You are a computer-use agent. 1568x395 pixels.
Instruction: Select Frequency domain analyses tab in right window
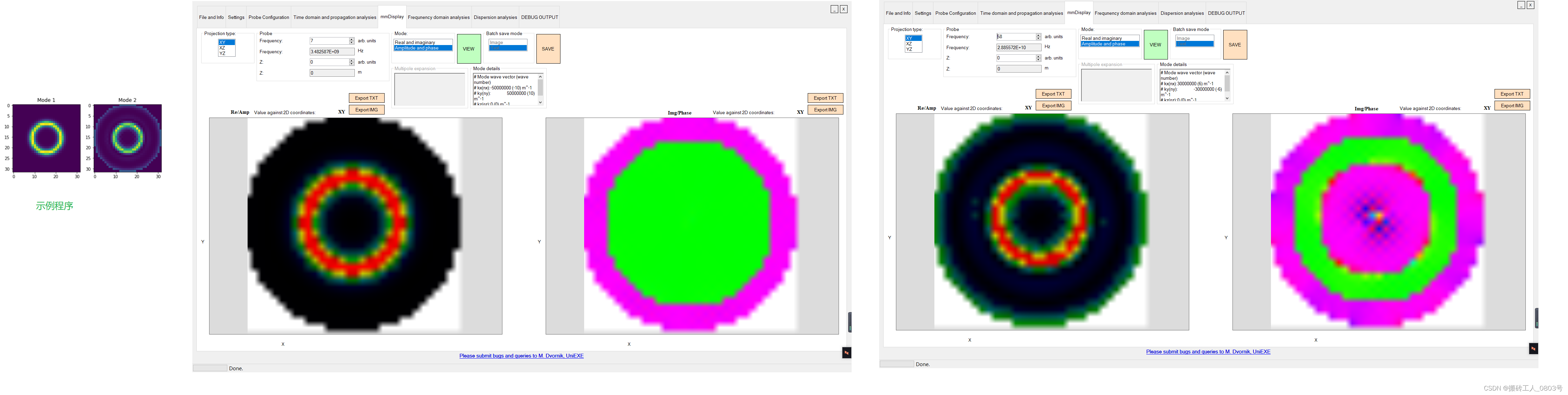(x=1125, y=13)
